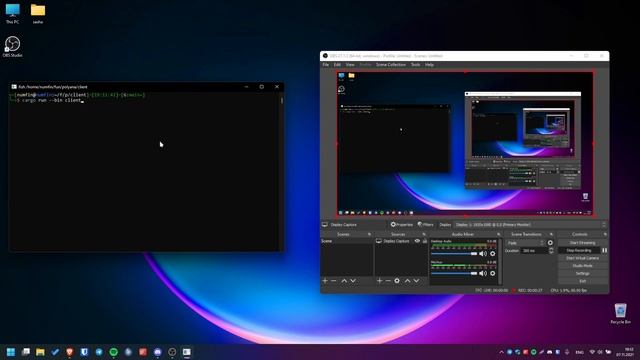Screen dimensions: 640x360
Task: Pop out the Scene Transitions dock
Action: pyautogui.click(x=551, y=234)
